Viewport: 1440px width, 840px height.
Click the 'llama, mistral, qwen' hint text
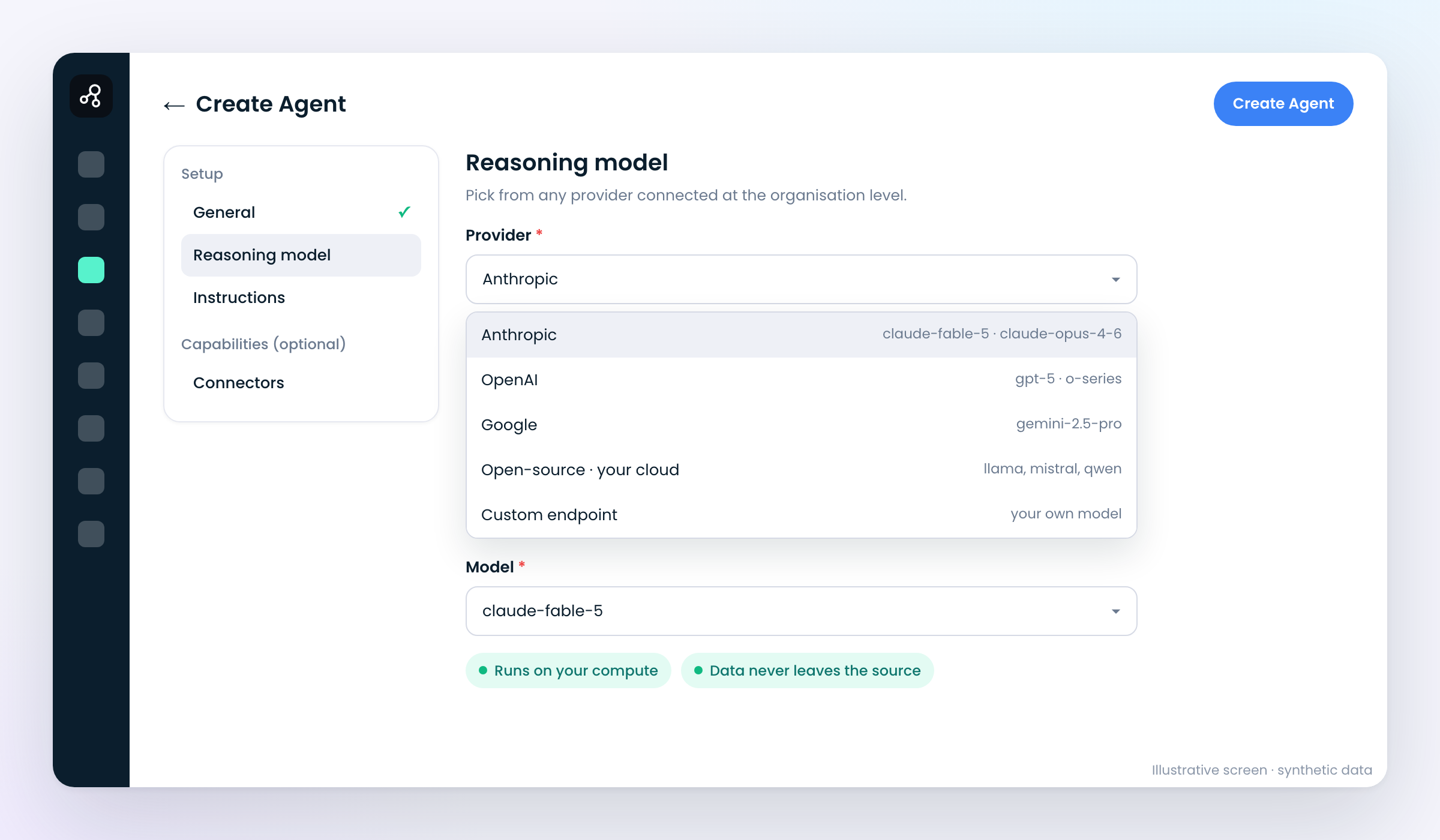click(1052, 469)
